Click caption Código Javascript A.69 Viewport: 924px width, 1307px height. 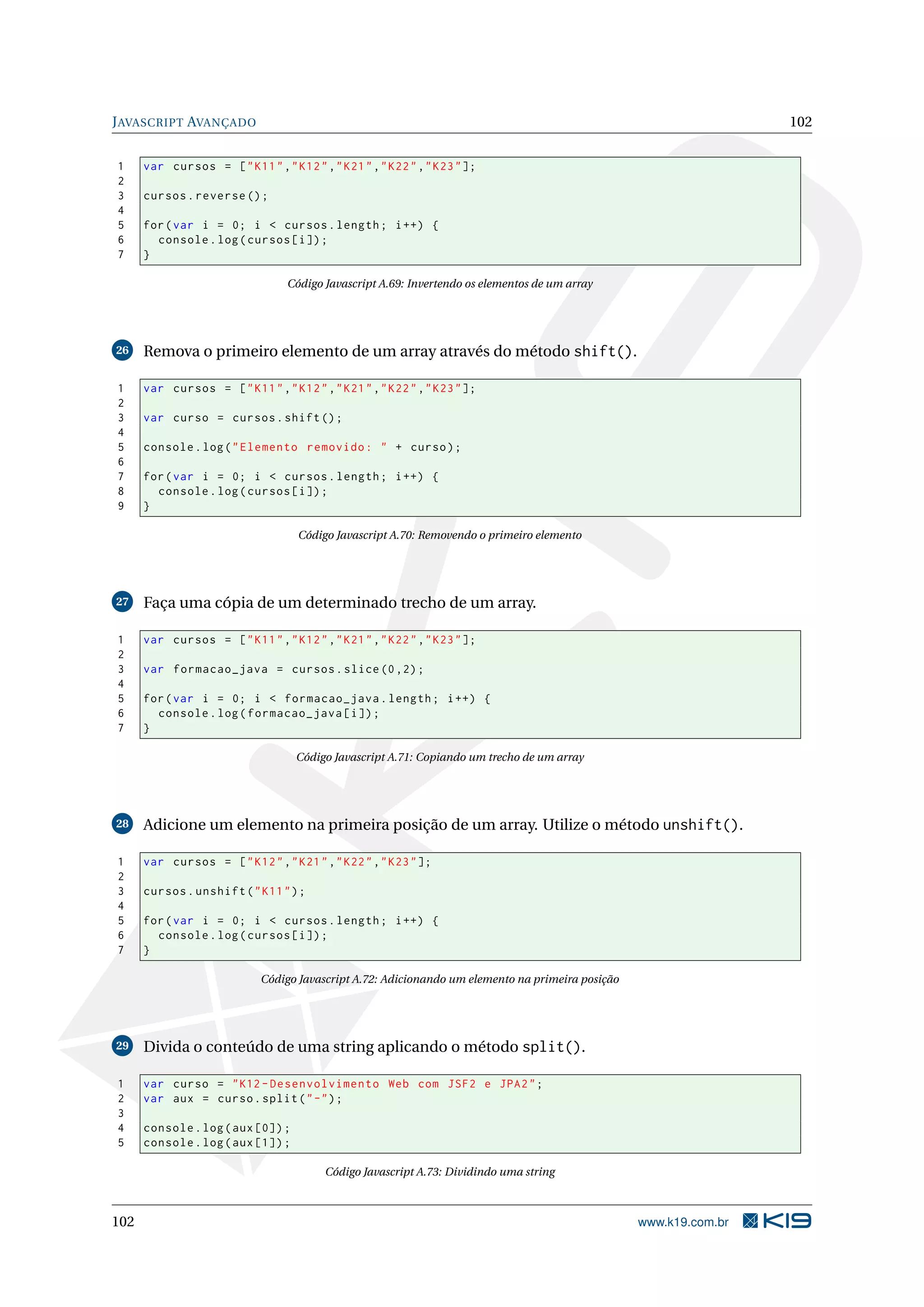440,283
